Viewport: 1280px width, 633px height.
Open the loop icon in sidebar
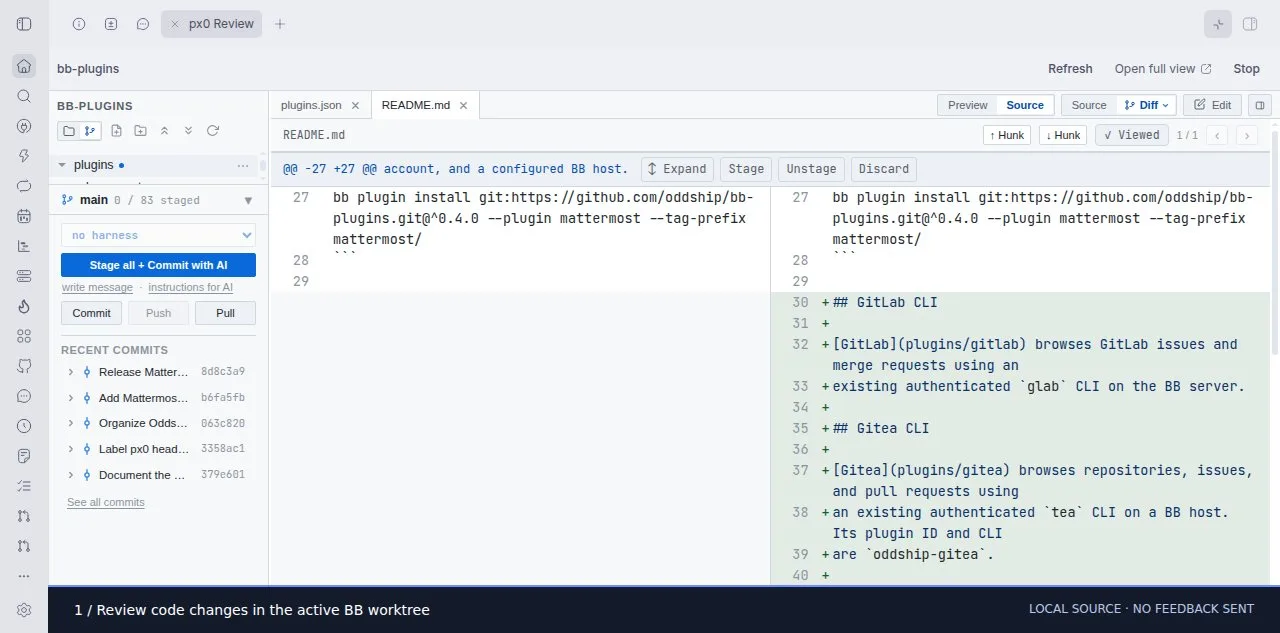point(24,186)
